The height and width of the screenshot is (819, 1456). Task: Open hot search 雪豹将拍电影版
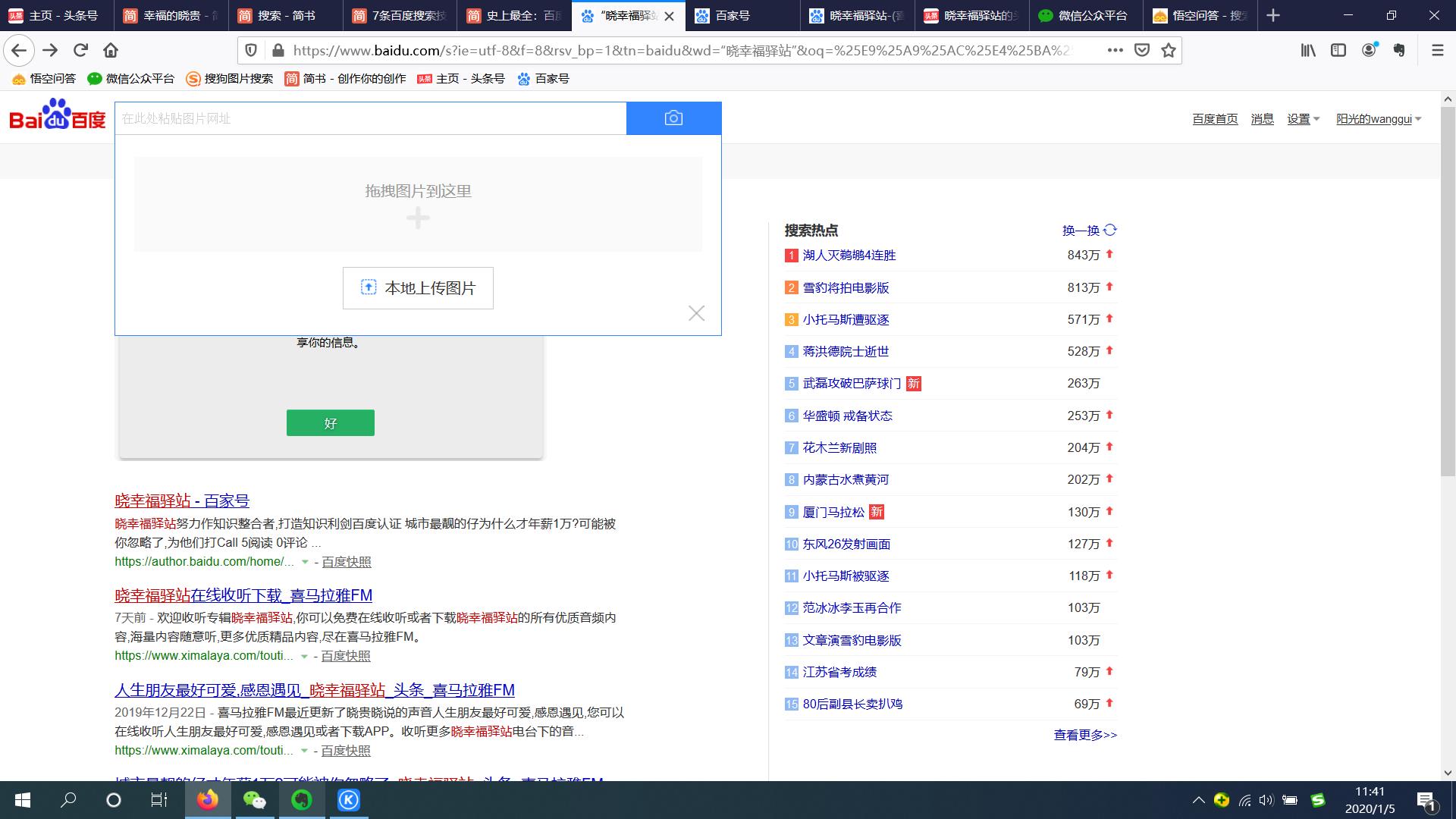point(846,288)
